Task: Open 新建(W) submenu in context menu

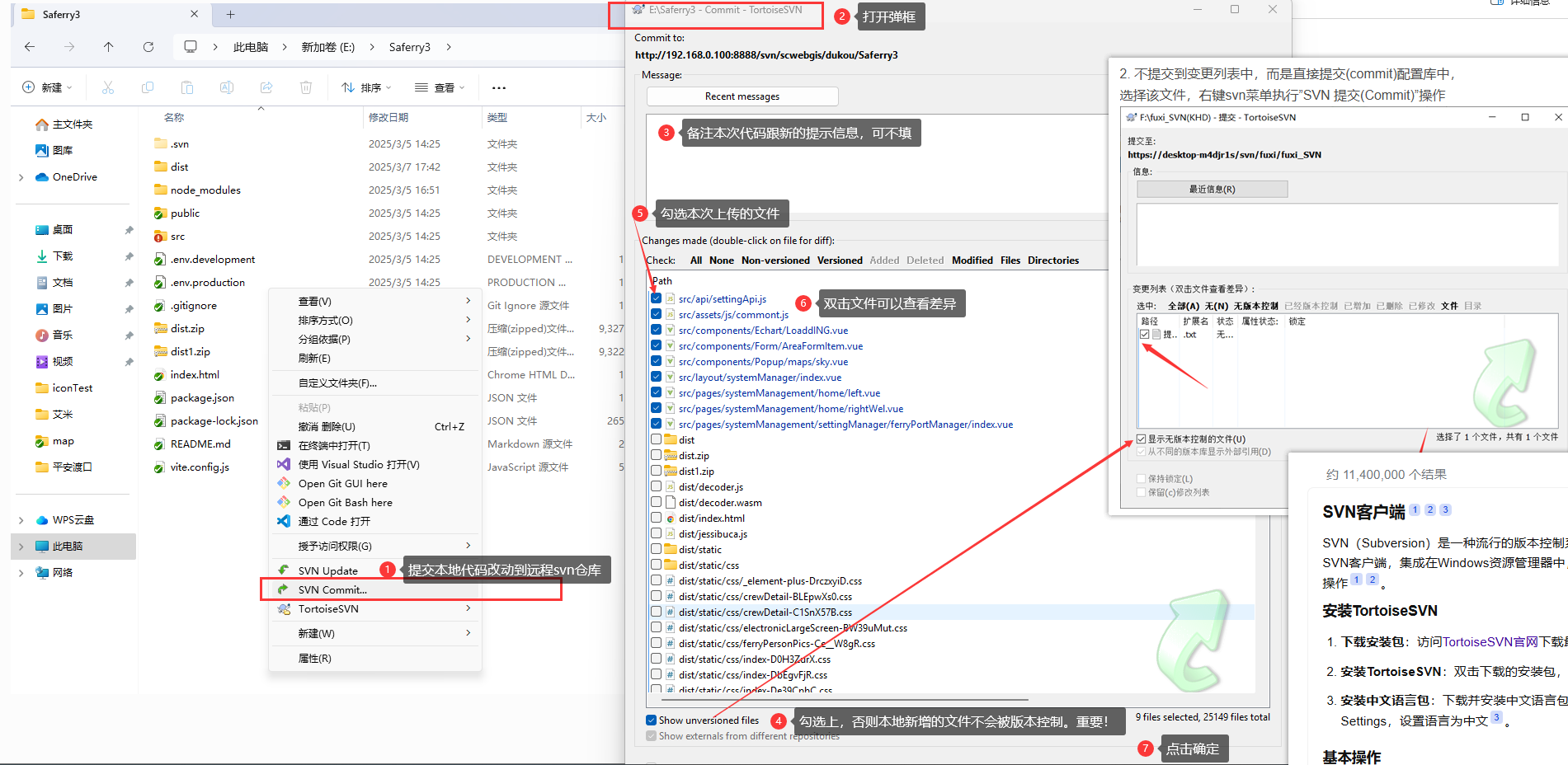Action: coord(375,634)
